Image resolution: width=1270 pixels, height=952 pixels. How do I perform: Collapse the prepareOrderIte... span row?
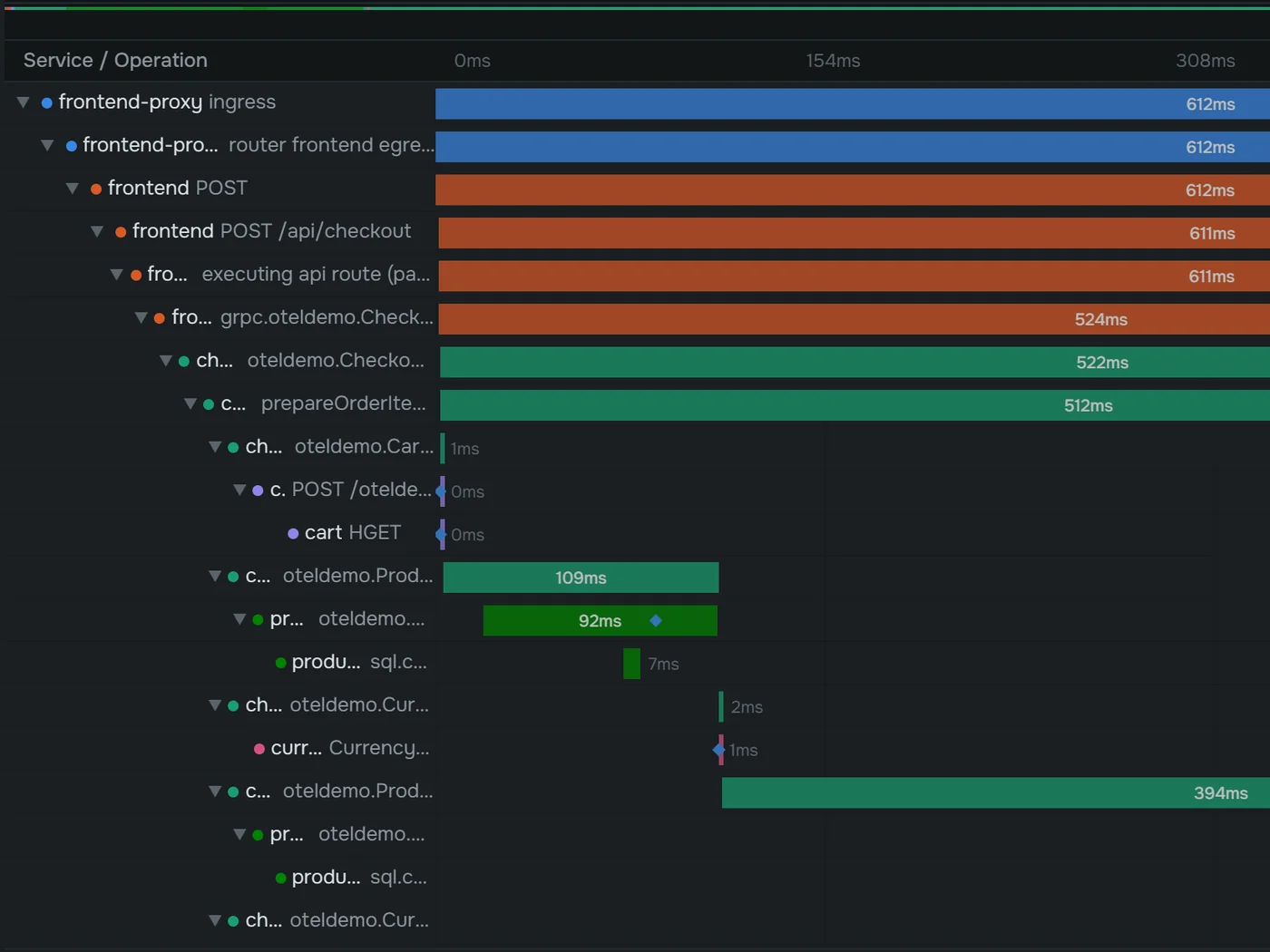tap(190, 403)
